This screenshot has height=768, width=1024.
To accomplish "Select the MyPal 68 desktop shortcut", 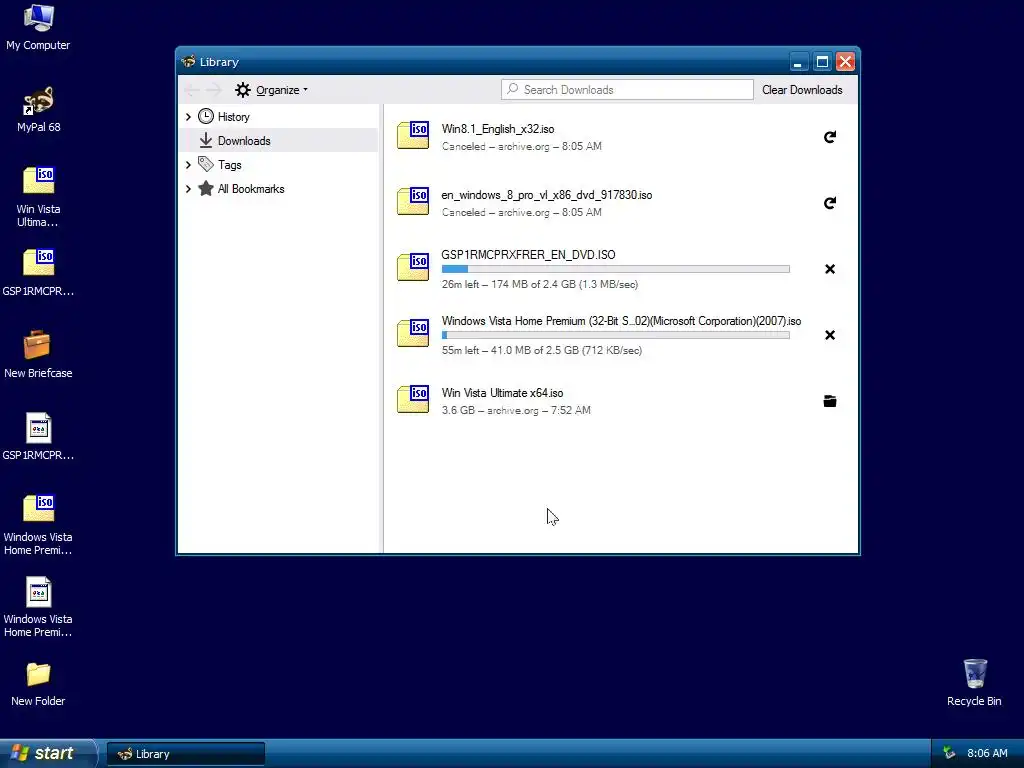I will click(x=38, y=110).
